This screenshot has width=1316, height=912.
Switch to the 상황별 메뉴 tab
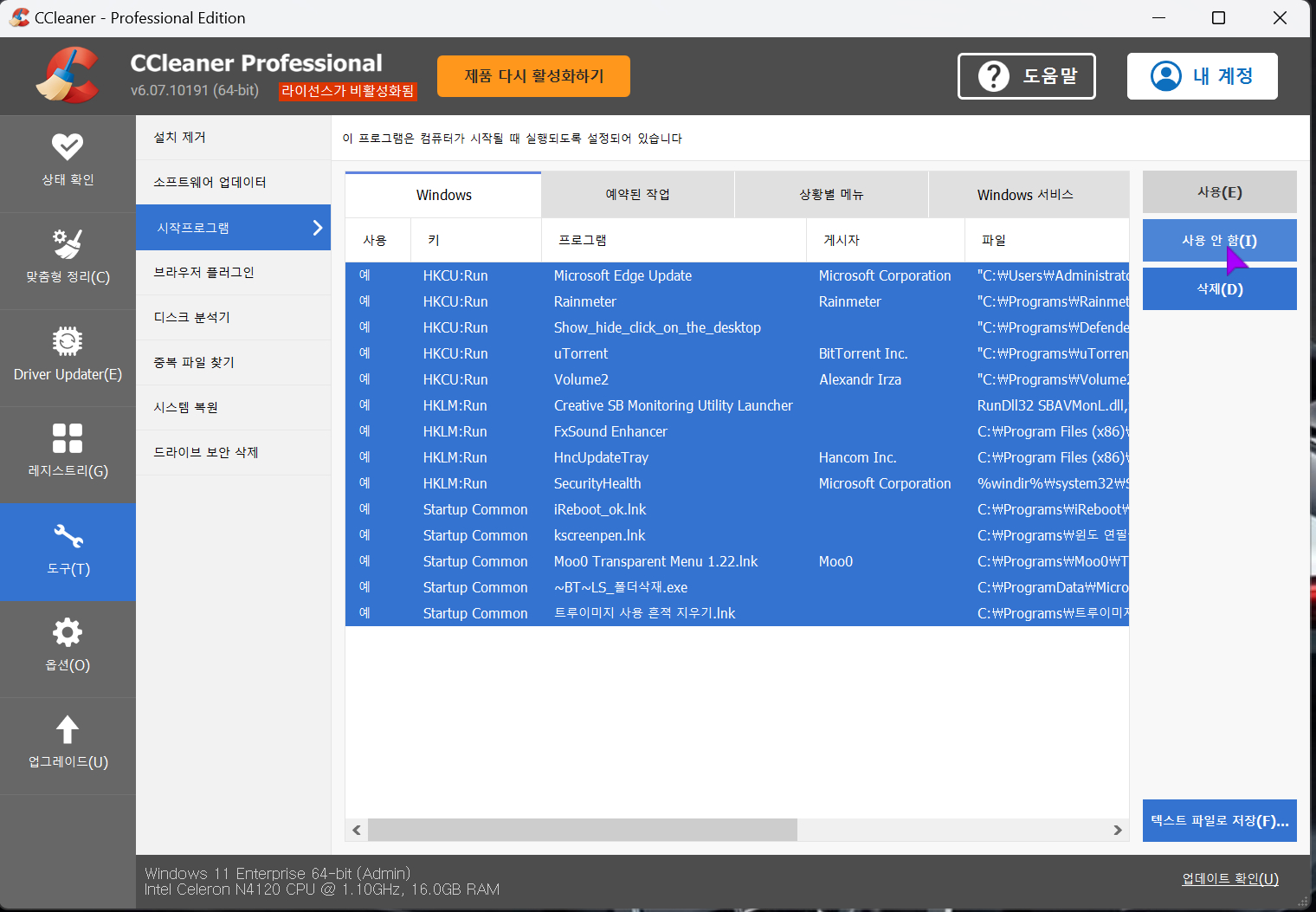pos(831,195)
